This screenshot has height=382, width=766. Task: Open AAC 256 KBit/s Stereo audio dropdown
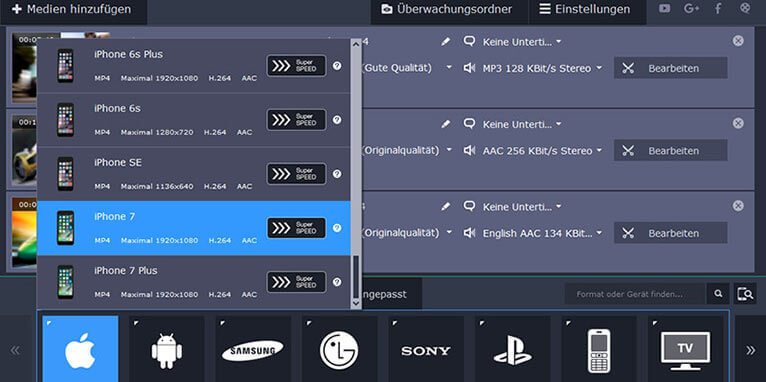[542, 151]
